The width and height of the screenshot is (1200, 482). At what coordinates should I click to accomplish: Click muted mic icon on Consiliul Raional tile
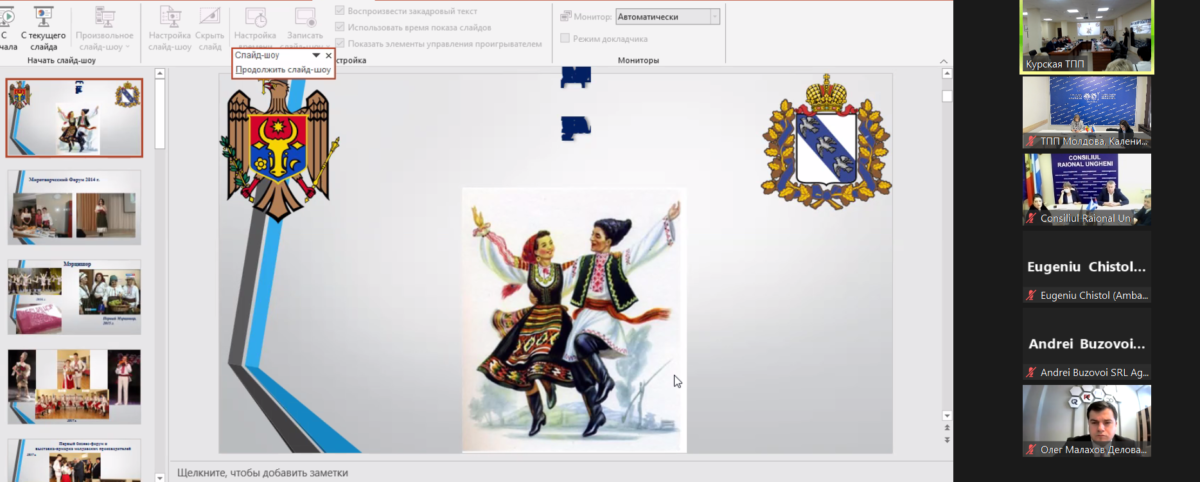click(x=1031, y=218)
